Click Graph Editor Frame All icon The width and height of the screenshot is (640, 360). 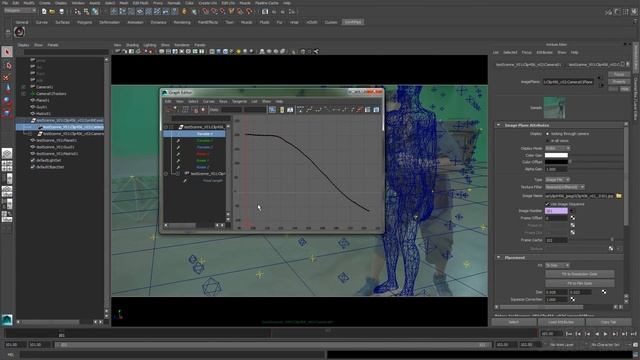(272, 109)
